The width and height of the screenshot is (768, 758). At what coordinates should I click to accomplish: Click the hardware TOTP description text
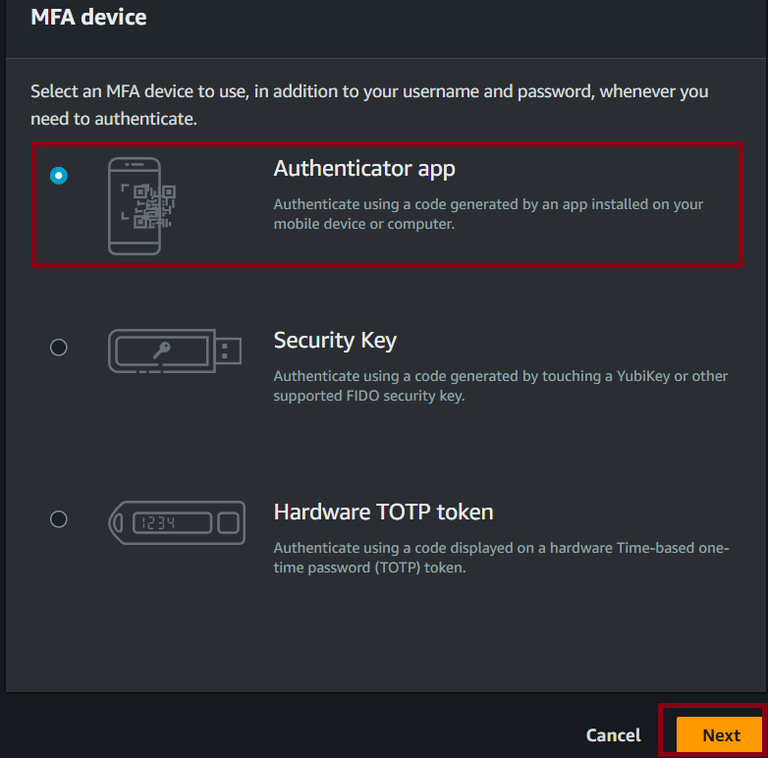point(500,558)
